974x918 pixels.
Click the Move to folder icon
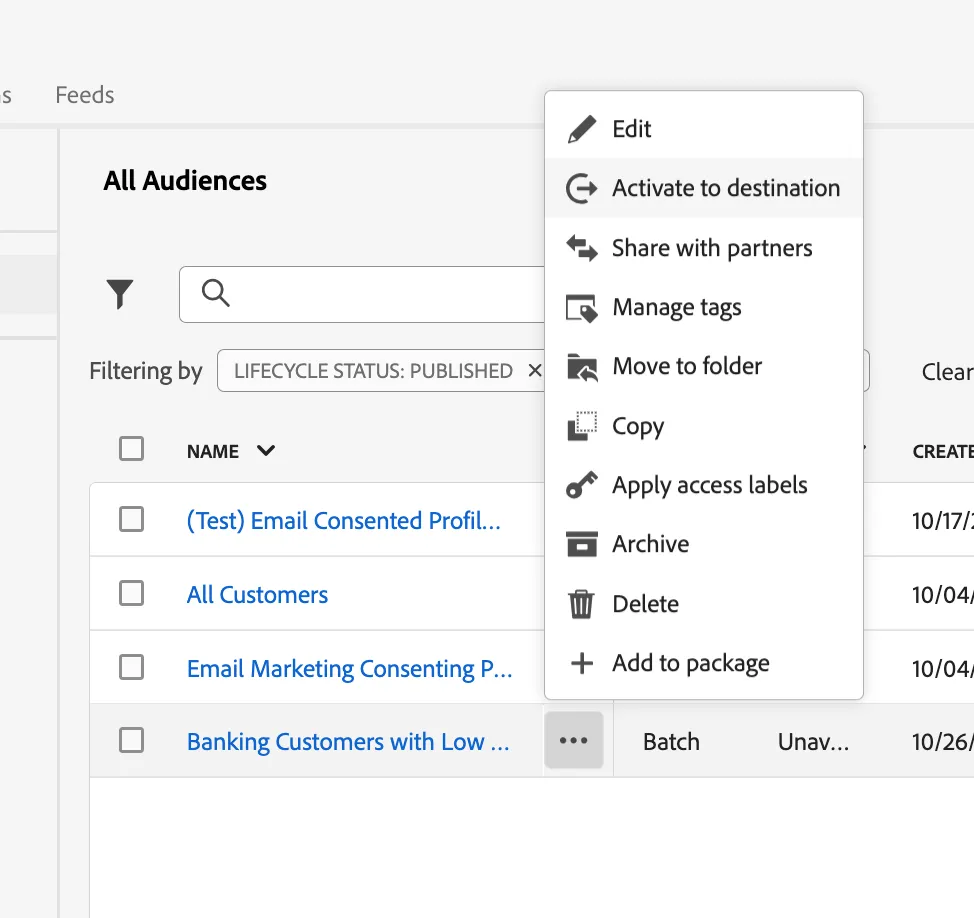[x=582, y=366]
